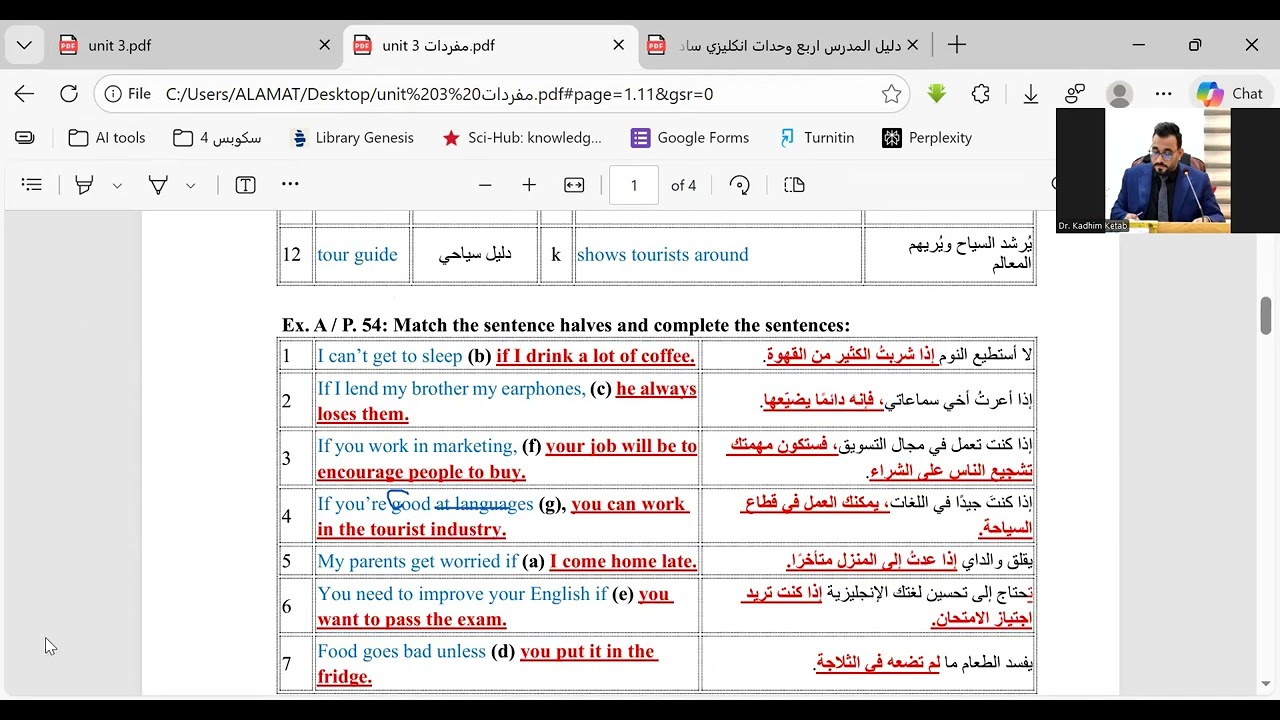The width and height of the screenshot is (1280, 720).
Task: Open Google Forms bookmark
Action: [690, 138]
